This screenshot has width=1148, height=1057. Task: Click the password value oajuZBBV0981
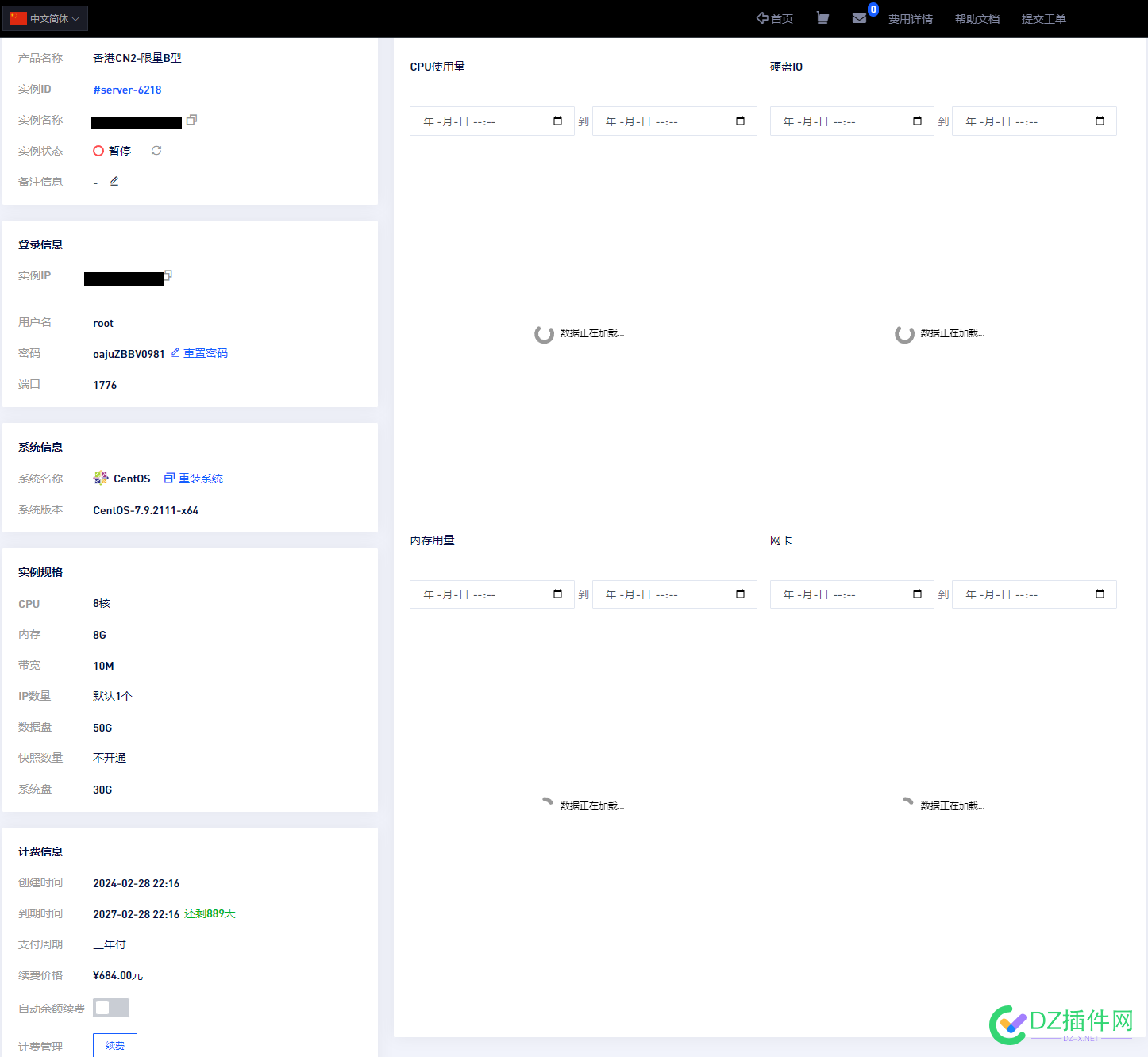coord(129,354)
